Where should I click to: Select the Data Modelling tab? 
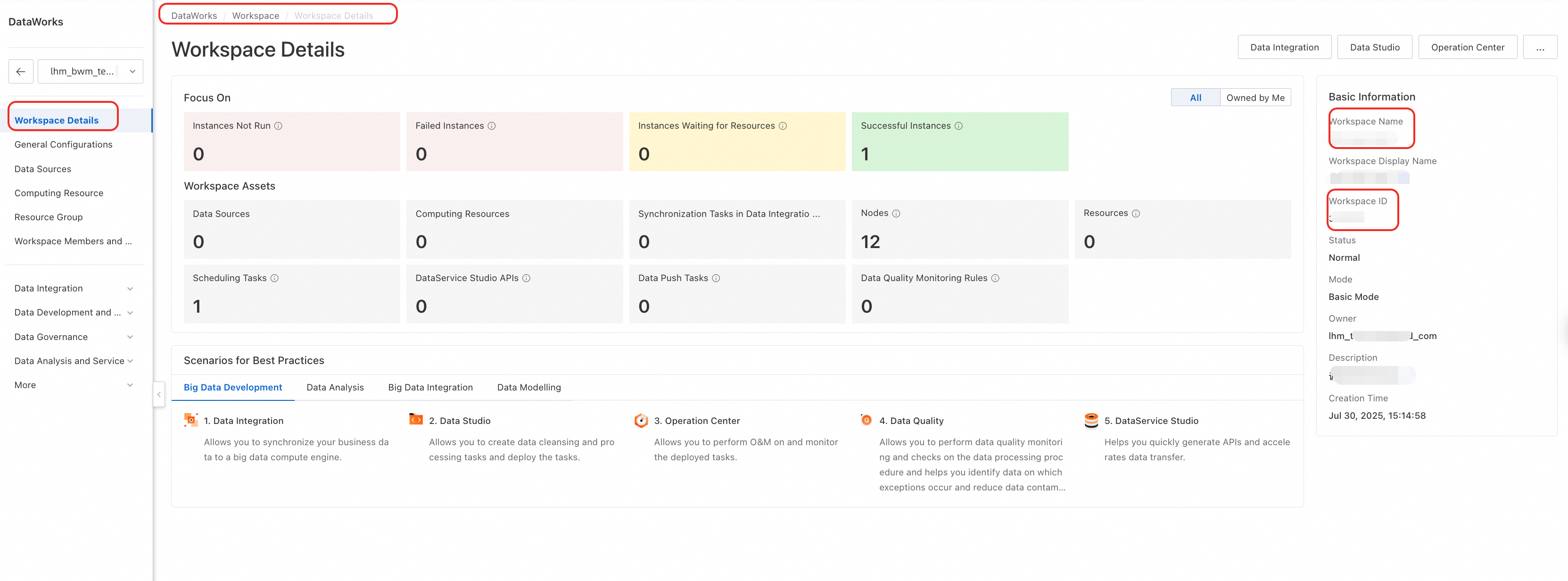(528, 387)
